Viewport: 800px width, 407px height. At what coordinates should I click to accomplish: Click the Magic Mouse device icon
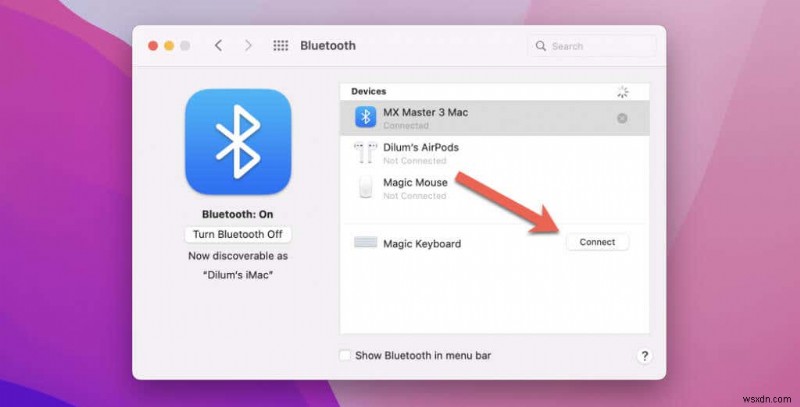366,188
